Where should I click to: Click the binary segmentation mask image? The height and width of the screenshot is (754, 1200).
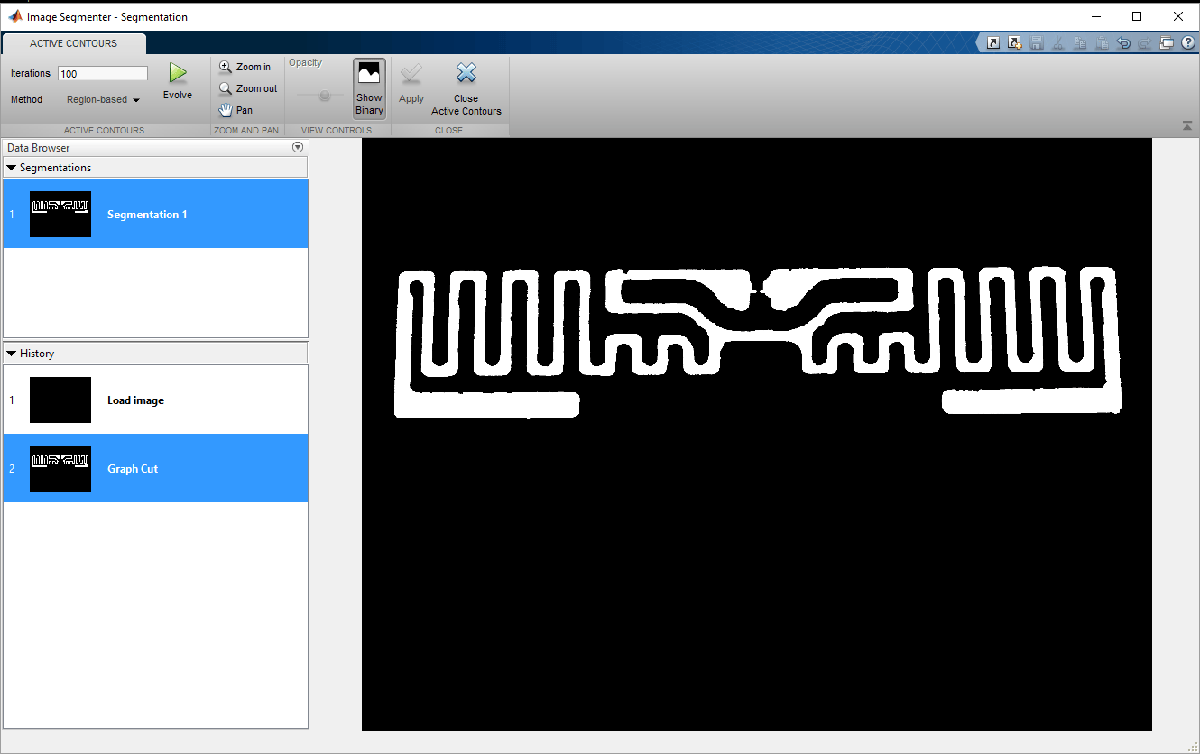(x=757, y=434)
